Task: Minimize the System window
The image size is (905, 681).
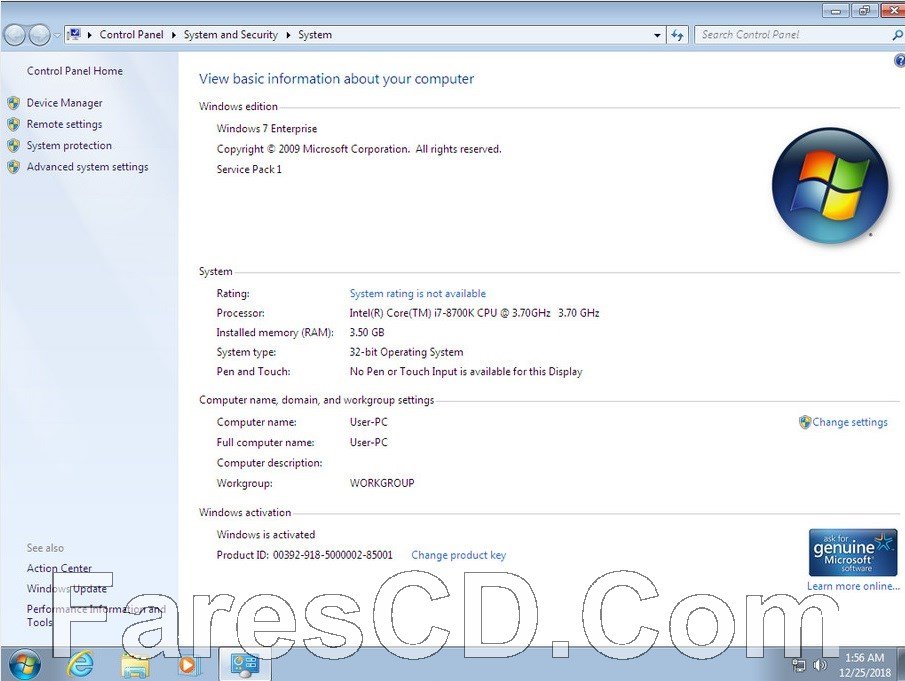Action: (x=835, y=10)
